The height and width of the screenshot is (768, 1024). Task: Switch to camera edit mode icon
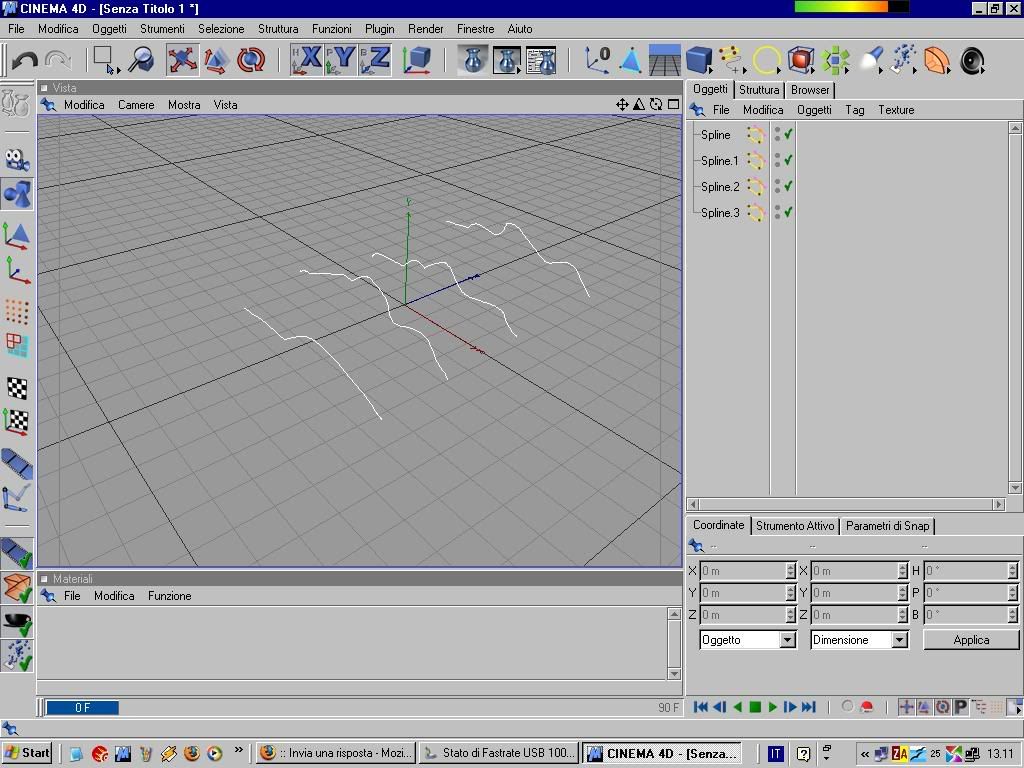17,160
